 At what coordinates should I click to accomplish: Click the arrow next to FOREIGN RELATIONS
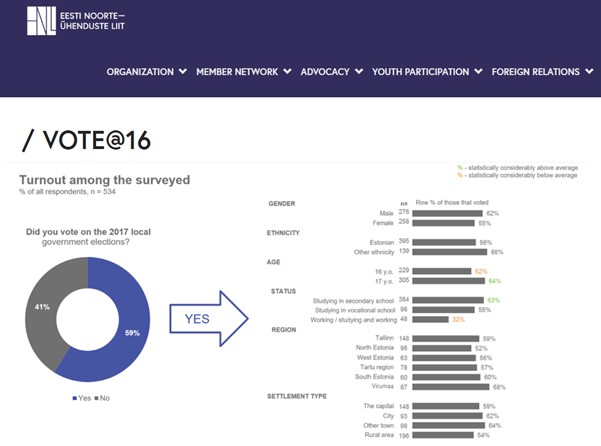click(x=589, y=72)
